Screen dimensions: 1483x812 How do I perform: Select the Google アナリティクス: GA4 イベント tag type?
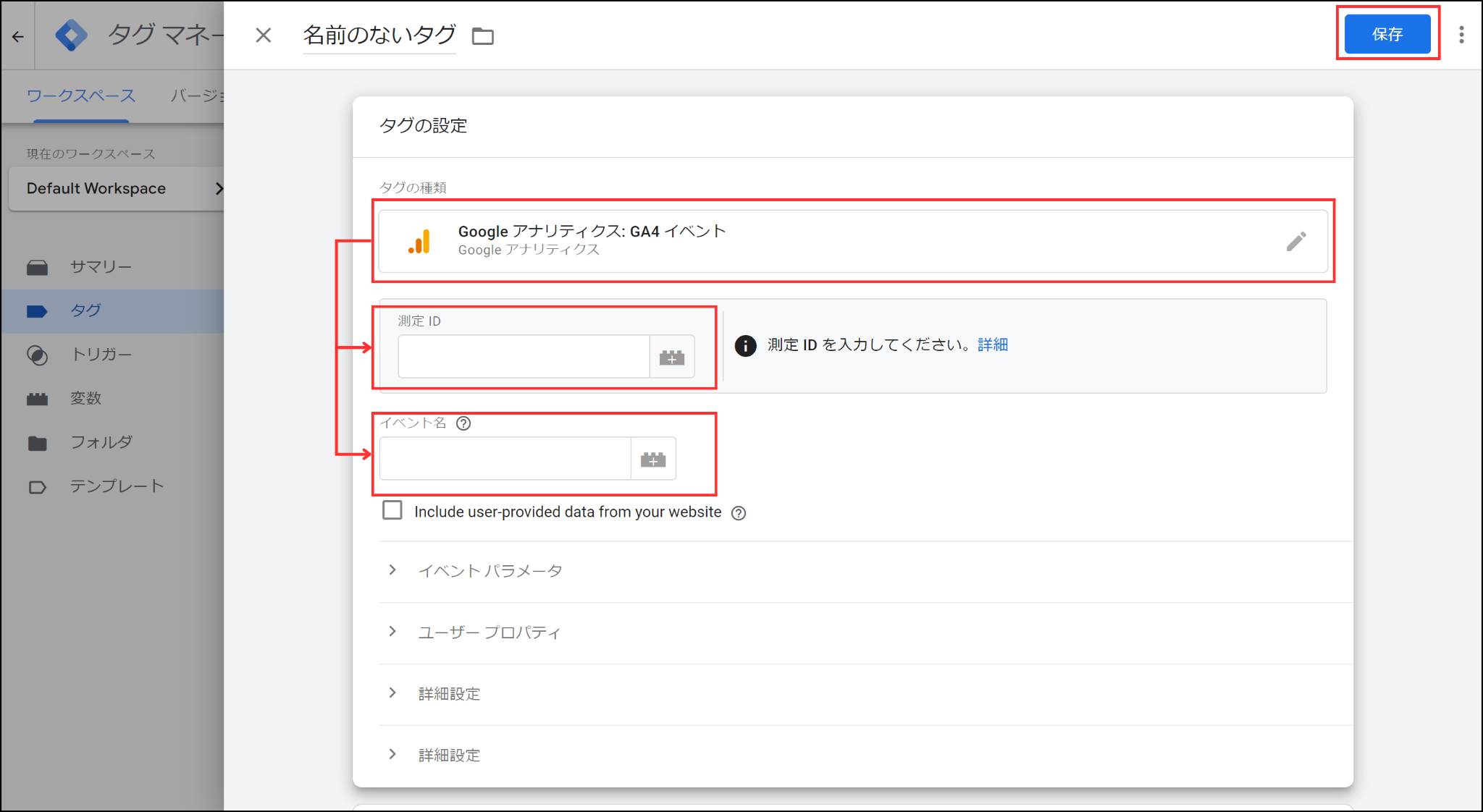point(853,241)
